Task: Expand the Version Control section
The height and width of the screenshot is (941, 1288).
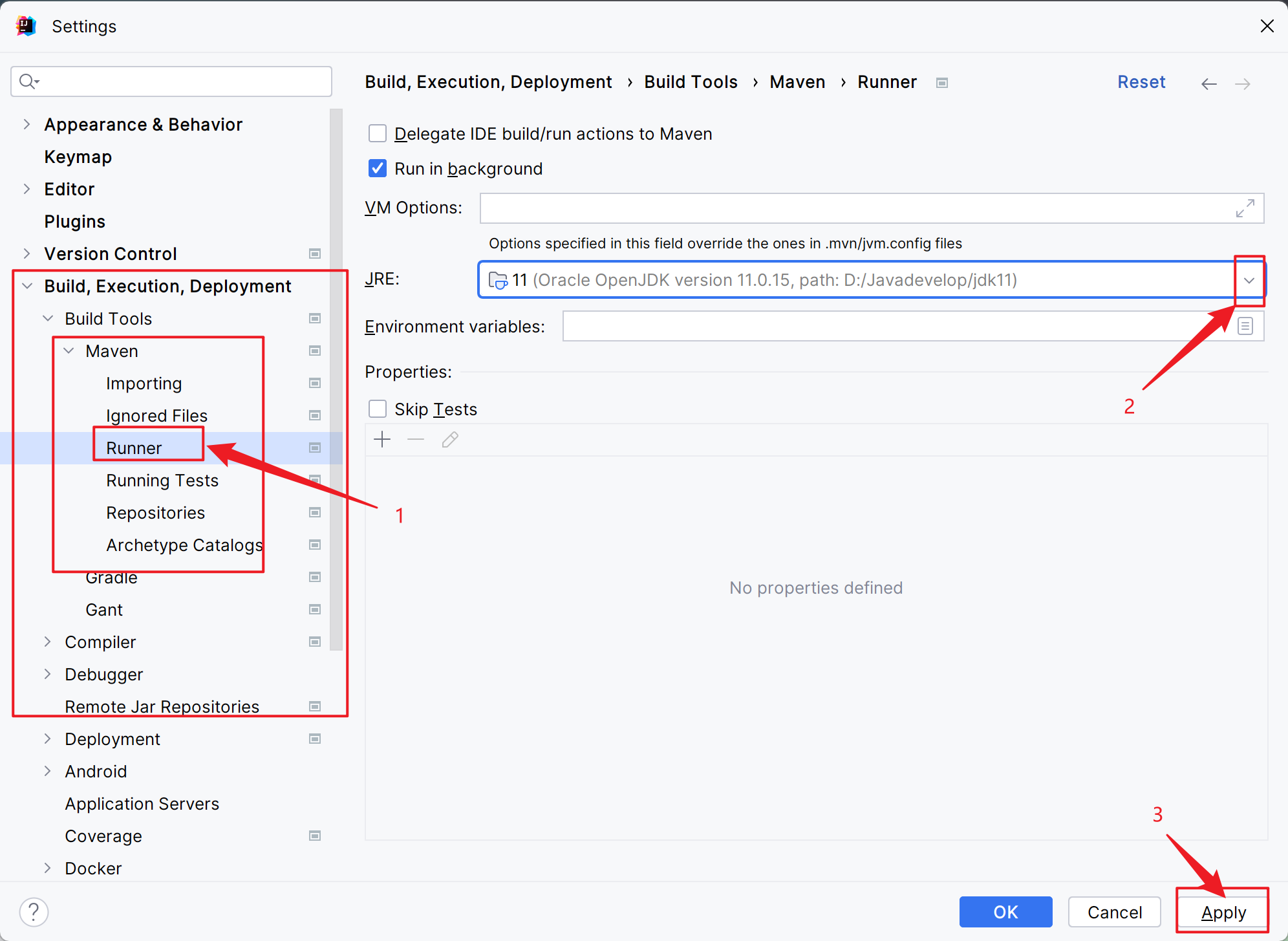Action: coord(27,254)
